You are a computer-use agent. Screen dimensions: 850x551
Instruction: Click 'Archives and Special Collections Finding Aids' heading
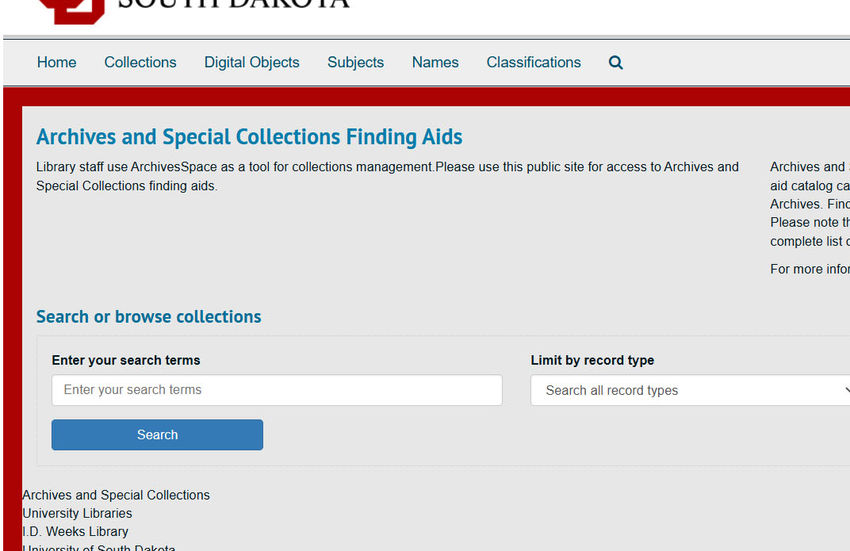[x=249, y=137]
